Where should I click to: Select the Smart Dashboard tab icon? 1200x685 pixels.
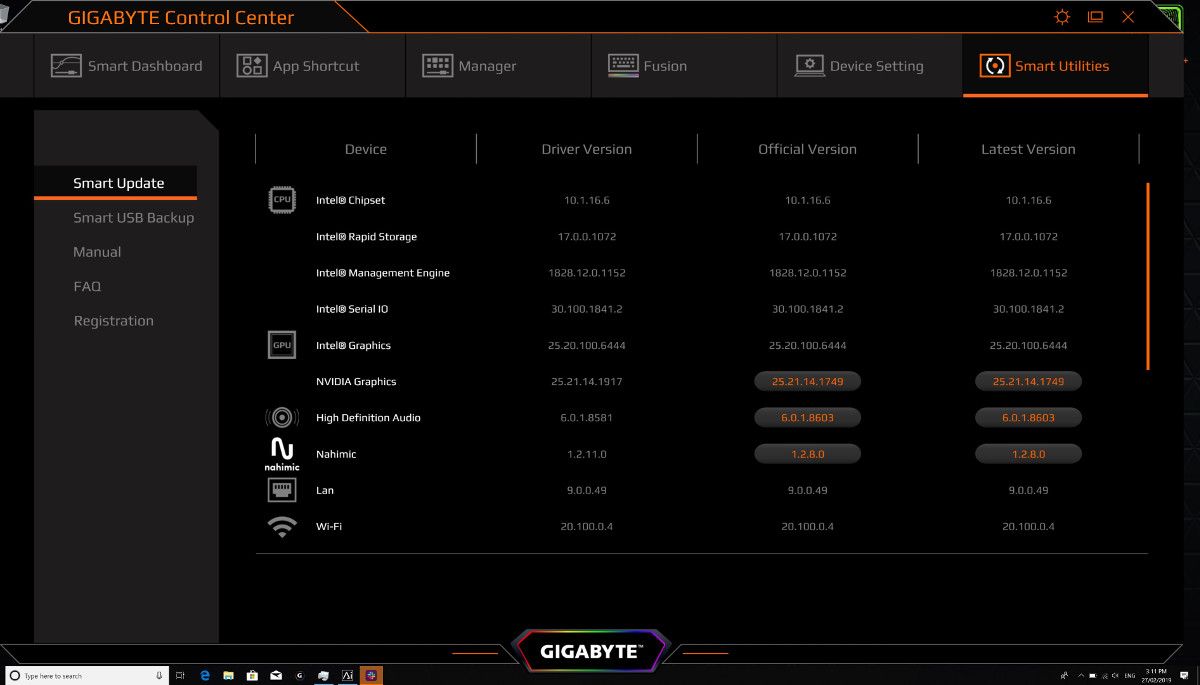63,64
